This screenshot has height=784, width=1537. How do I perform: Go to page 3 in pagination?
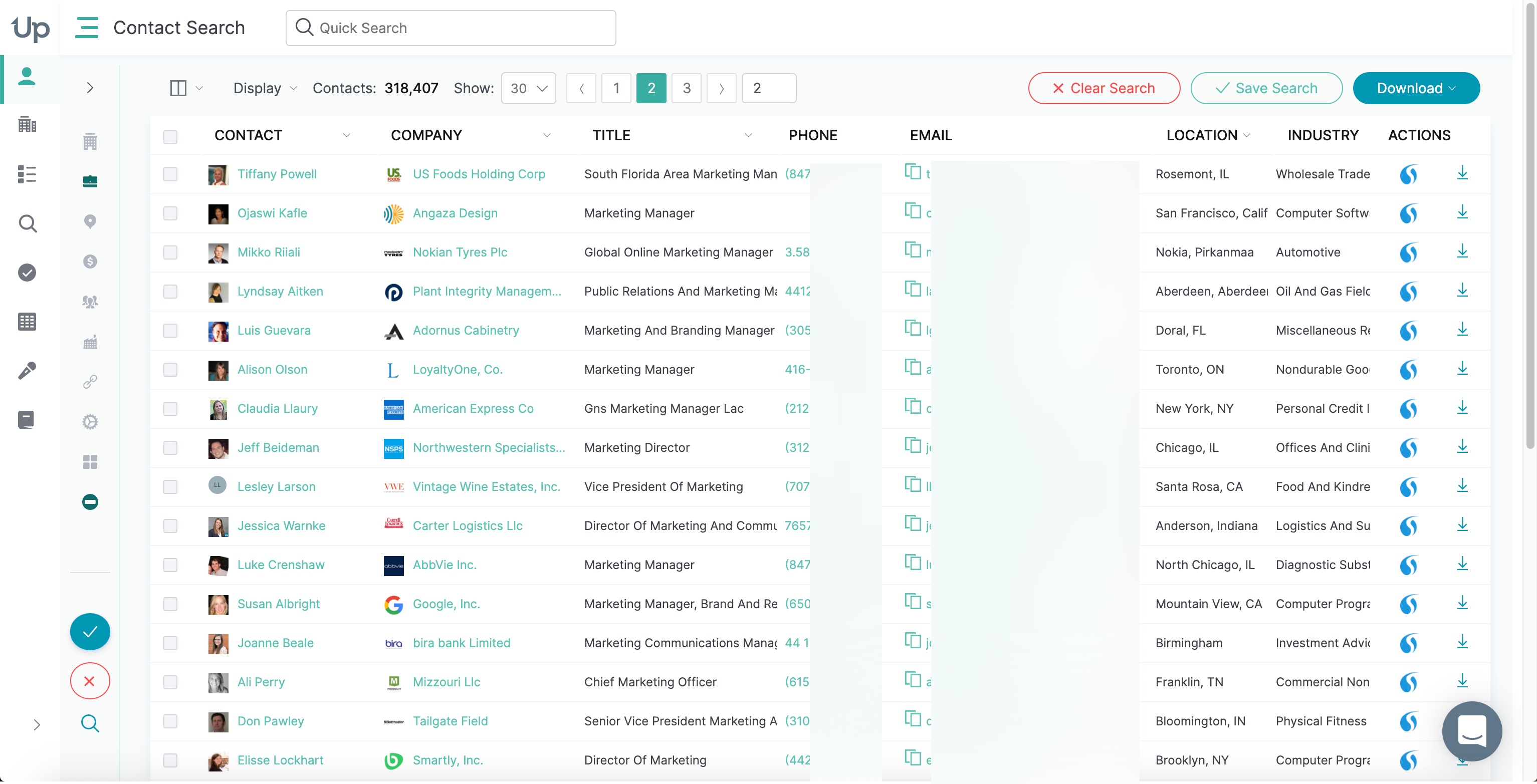(686, 88)
